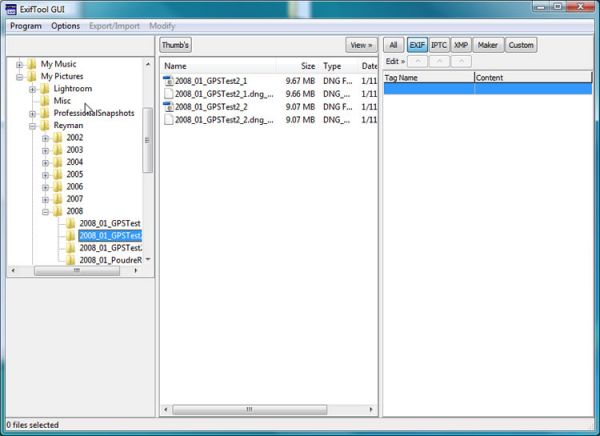Select the highlighted blue tag row
The height and width of the screenshot is (436, 600).
pyautogui.click(x=488, y=88)
